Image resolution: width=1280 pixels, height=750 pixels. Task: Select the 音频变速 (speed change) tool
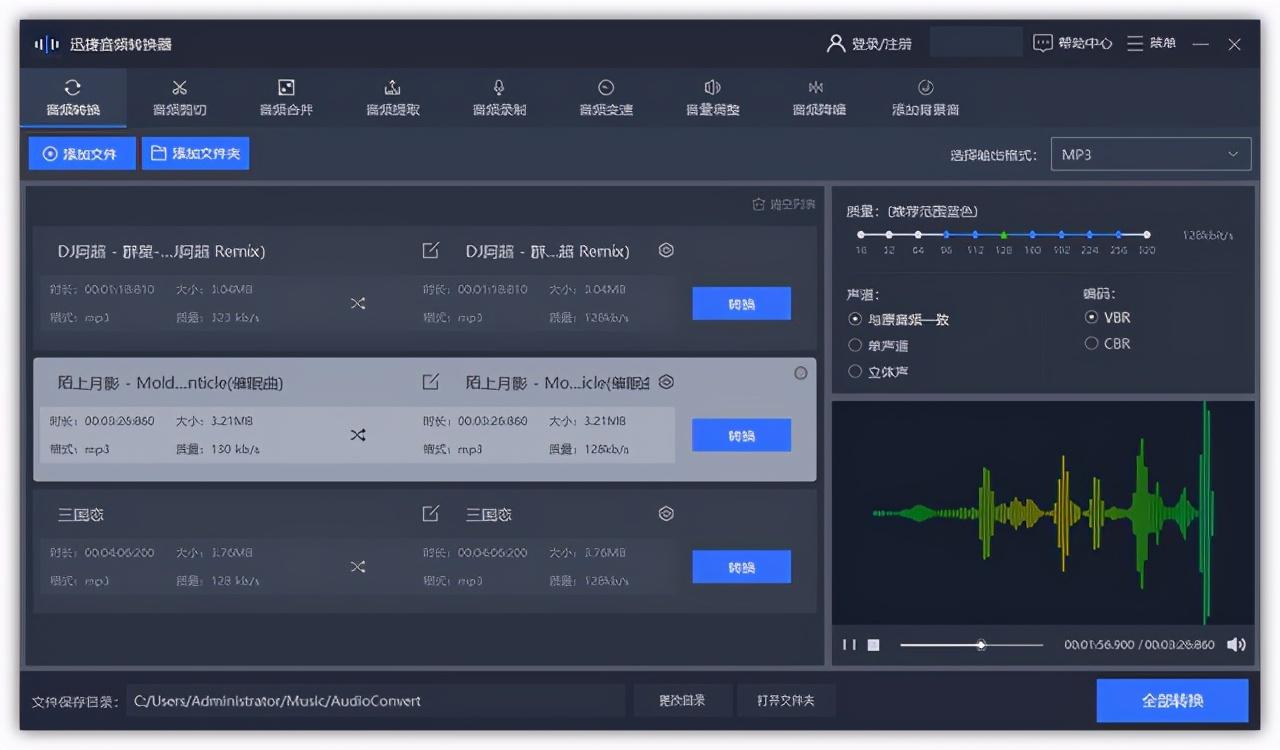click(x=605, y=97)
